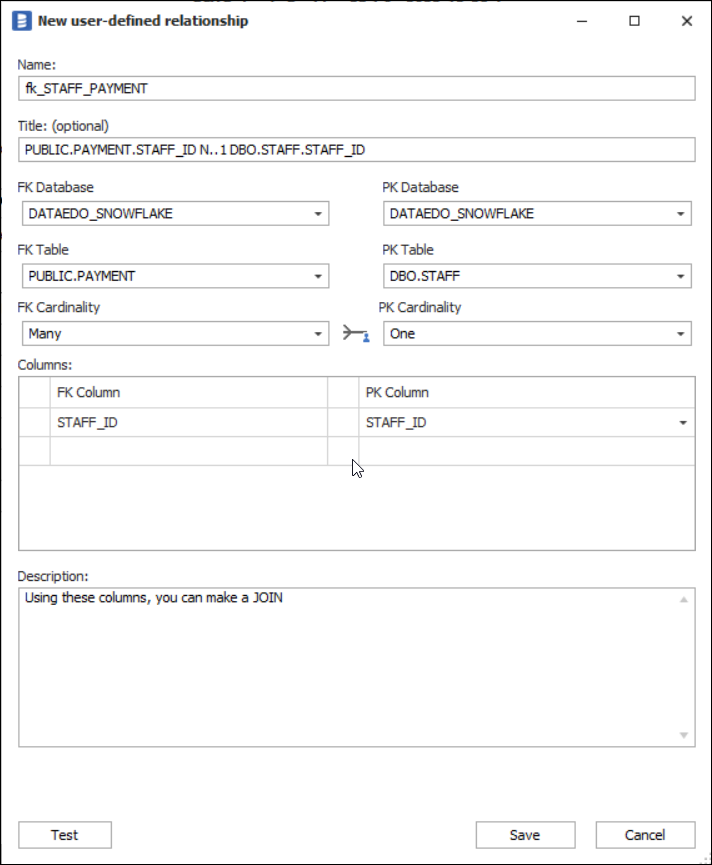Expand the PK Column STAFF_ID dropdown arrow
The image size is (712, 865).
pos(683,423)
